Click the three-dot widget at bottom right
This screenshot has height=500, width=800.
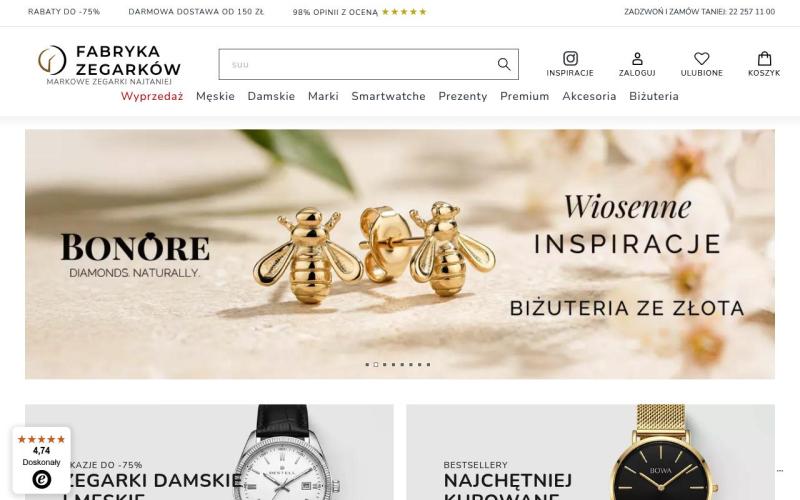tap(780, 470)
